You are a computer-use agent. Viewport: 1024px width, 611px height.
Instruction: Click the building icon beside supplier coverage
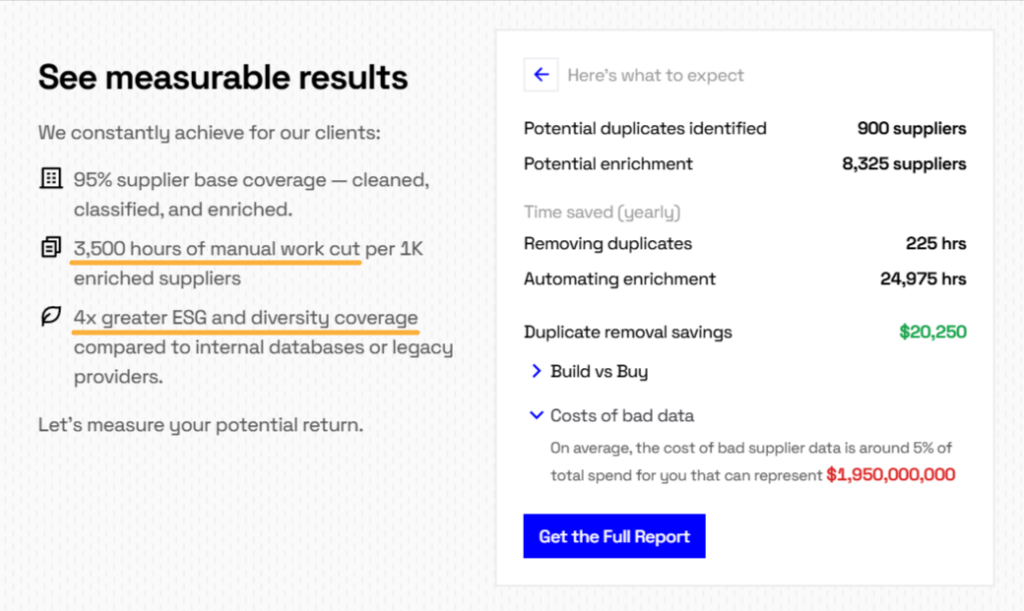51,178
